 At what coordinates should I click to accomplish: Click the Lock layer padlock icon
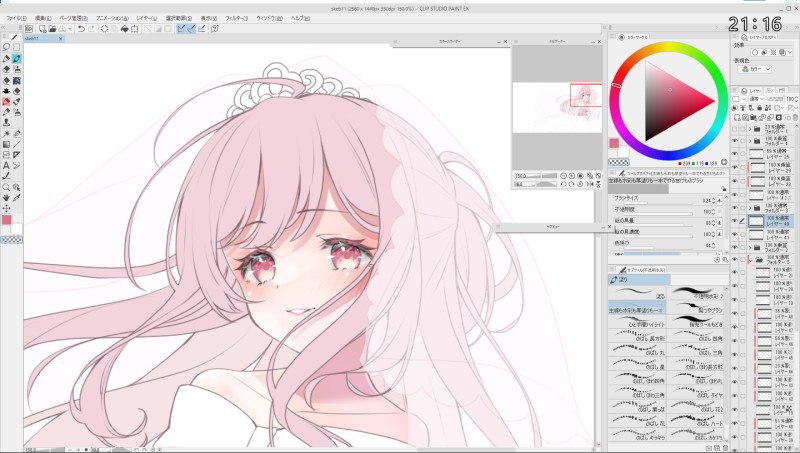pyautogui.click(x=760, y=108)
